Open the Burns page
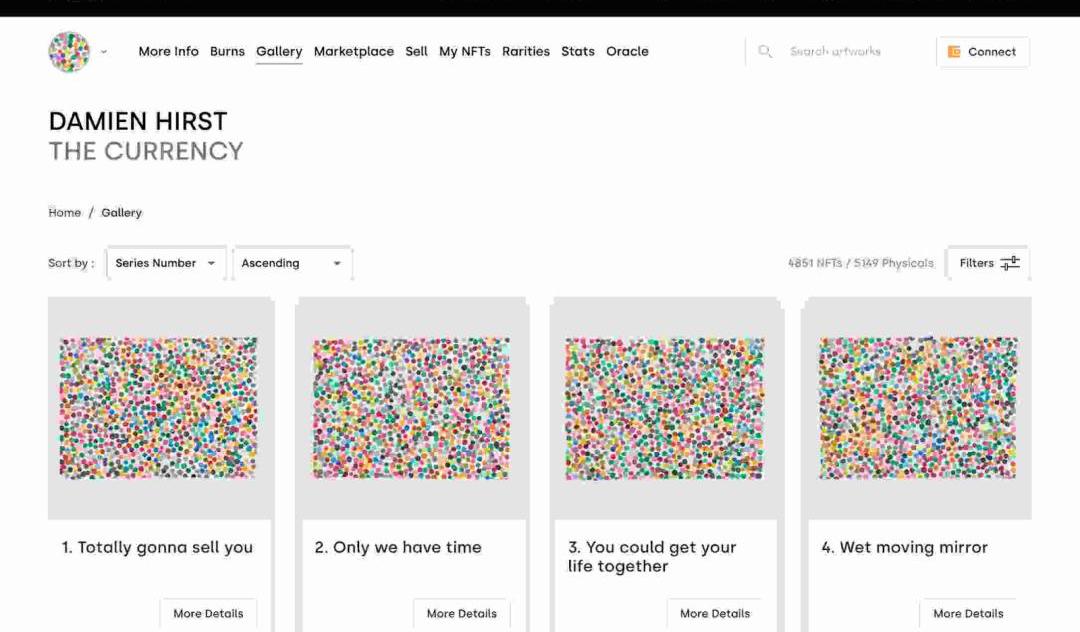The width and height of the screenshot is (1080, 632). pos(227,52)
